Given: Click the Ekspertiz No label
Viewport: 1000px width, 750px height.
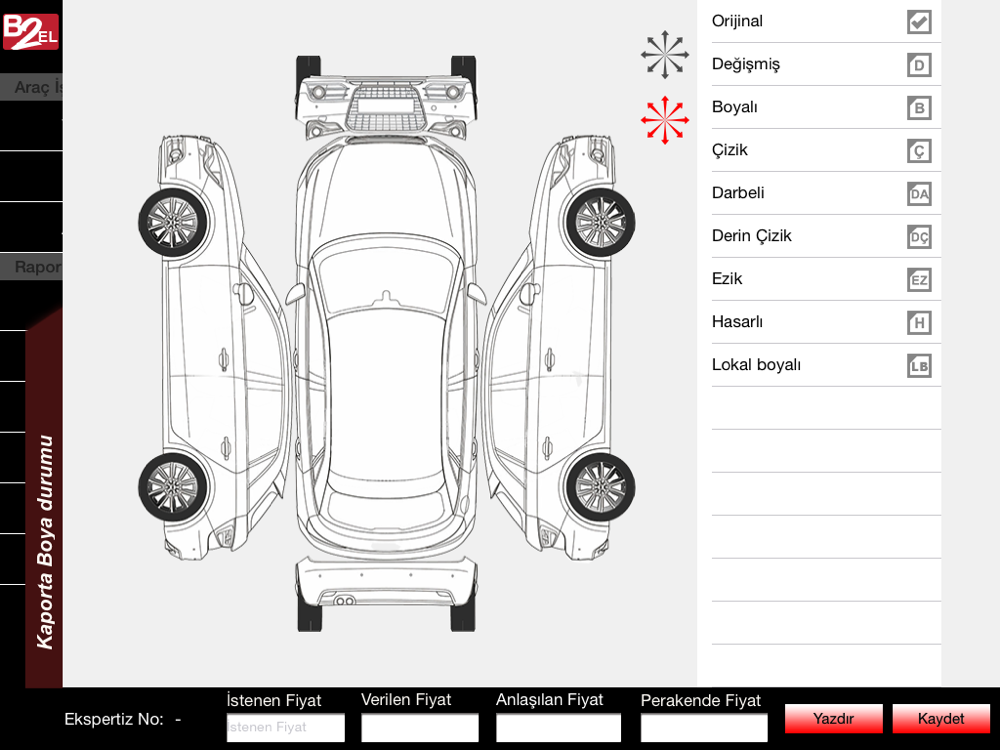Looking at the screenshot, I should tap(114, 719).
